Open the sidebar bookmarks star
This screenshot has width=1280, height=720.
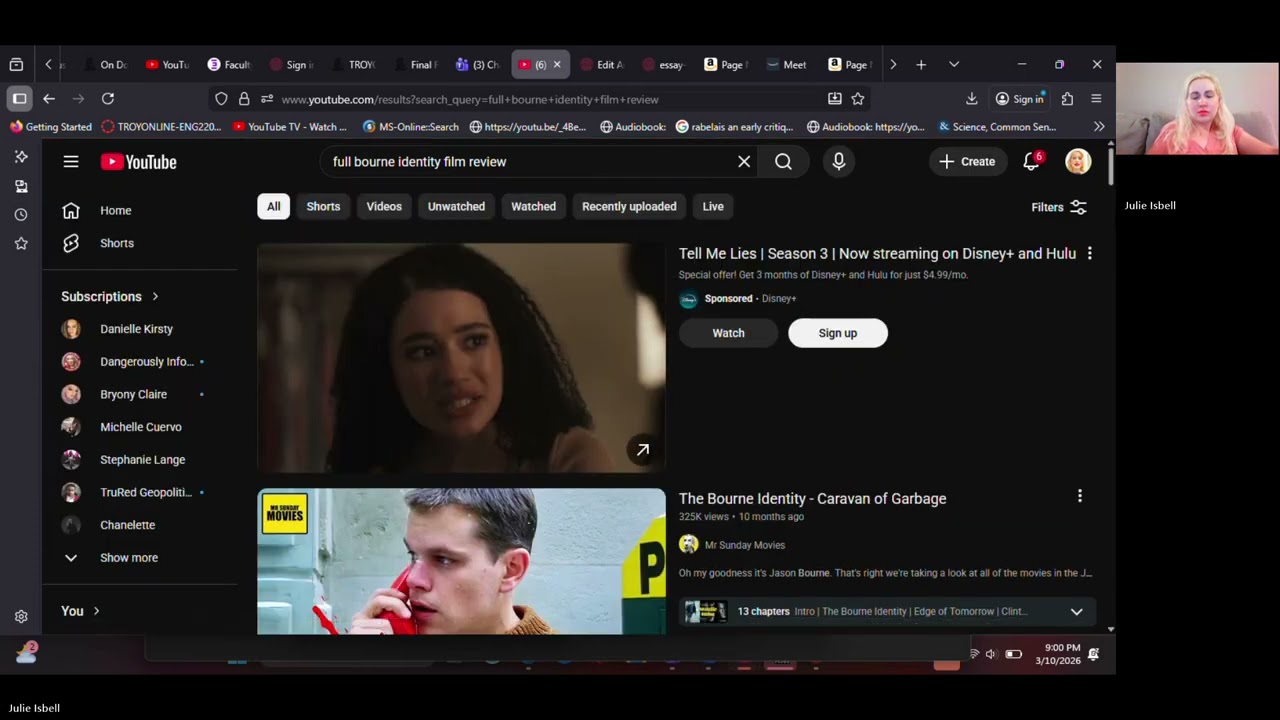pos(21,244)
